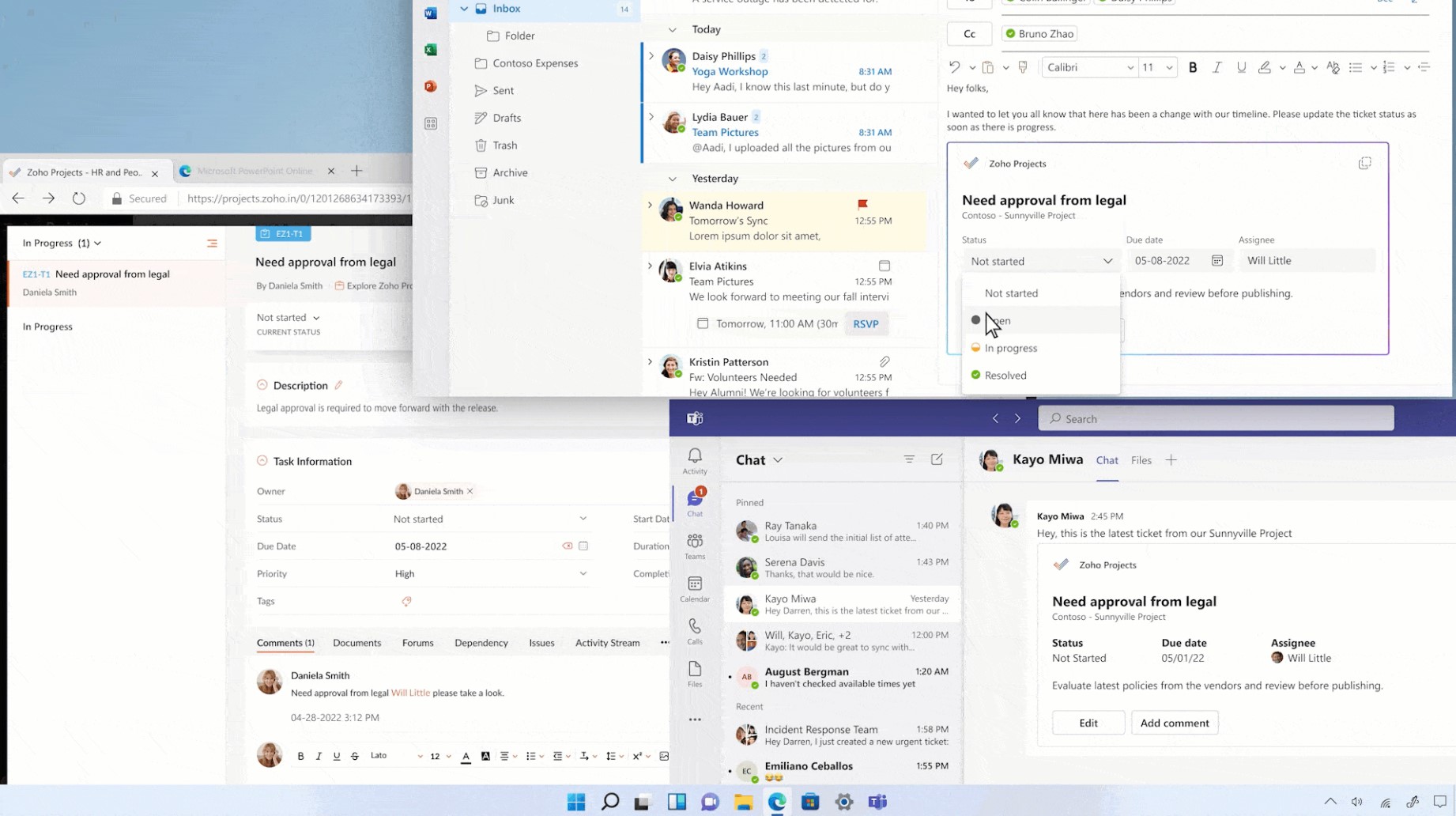Click the new chat compose icon
1456x816 pixels.
[937, 459]
